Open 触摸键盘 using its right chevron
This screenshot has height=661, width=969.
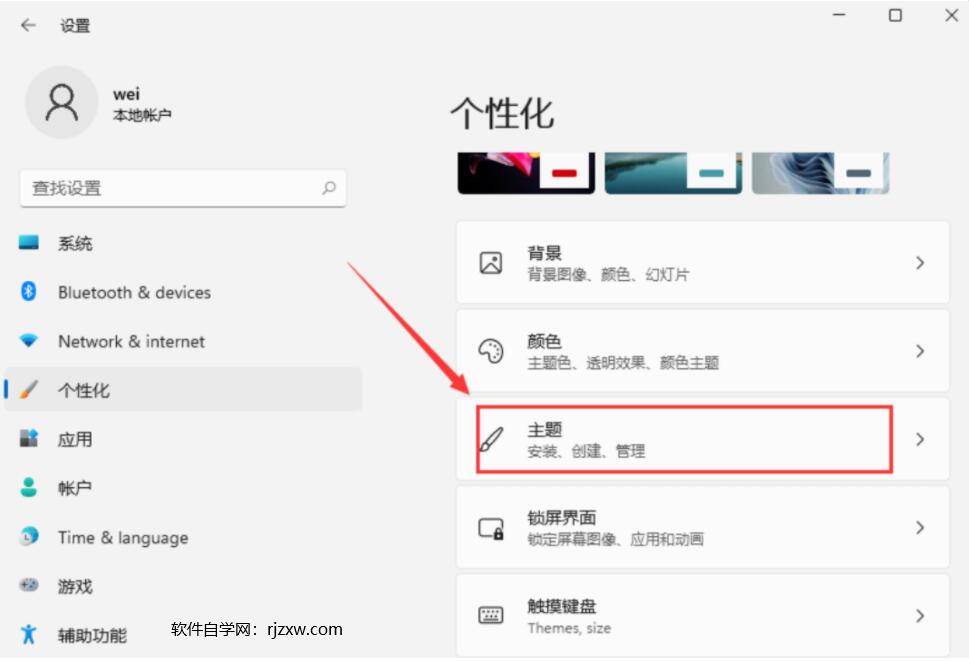(x=919, y=615)
